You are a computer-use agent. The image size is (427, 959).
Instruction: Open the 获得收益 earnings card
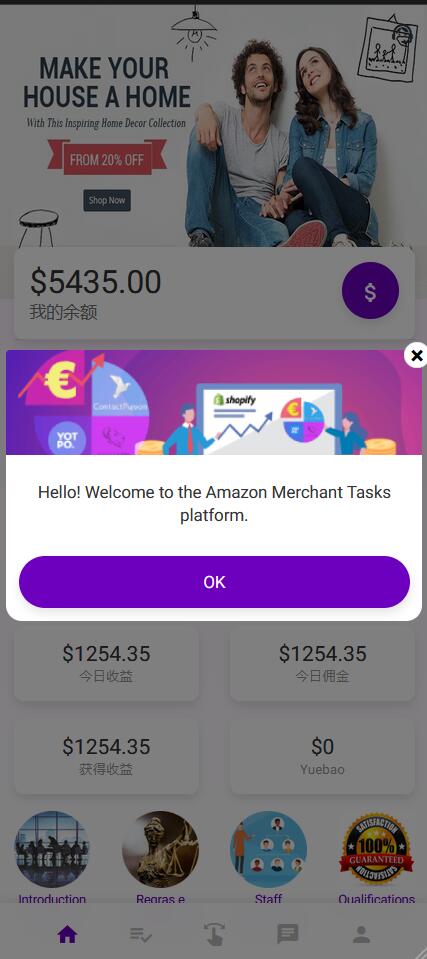tap(106, 756)
